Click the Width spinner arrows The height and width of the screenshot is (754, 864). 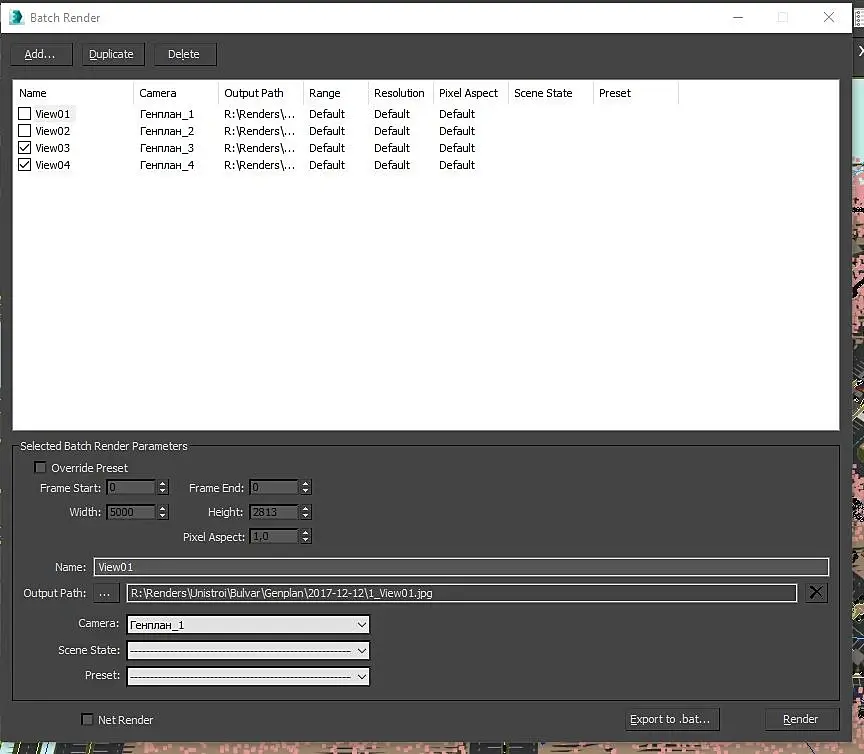(x=163, y=512)
